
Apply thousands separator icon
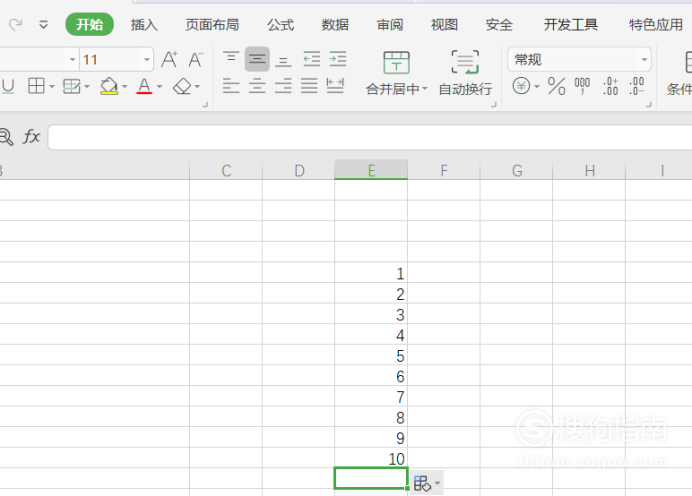[x=582, y=86]
